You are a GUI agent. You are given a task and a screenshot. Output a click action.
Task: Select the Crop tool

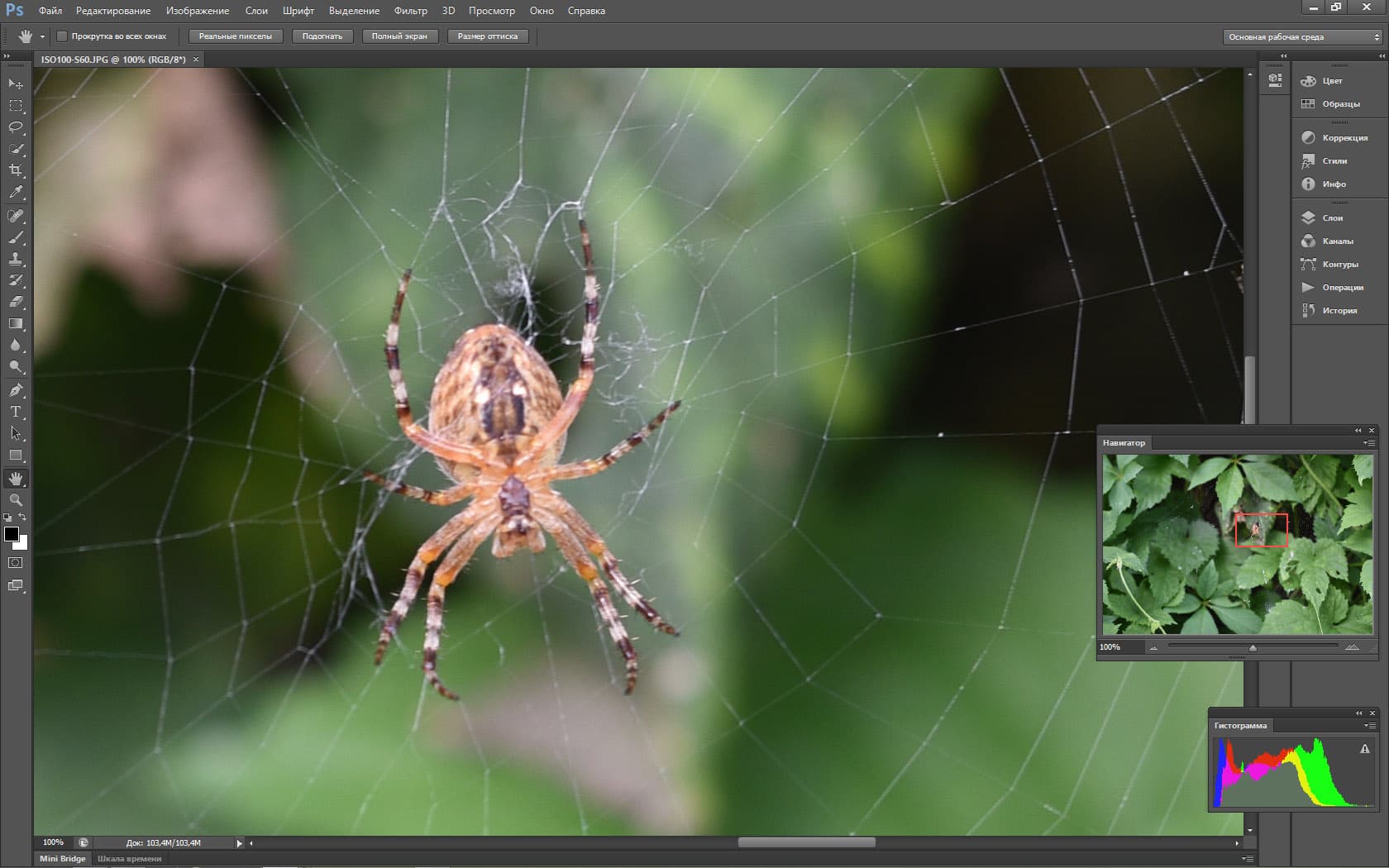(16, 170)
